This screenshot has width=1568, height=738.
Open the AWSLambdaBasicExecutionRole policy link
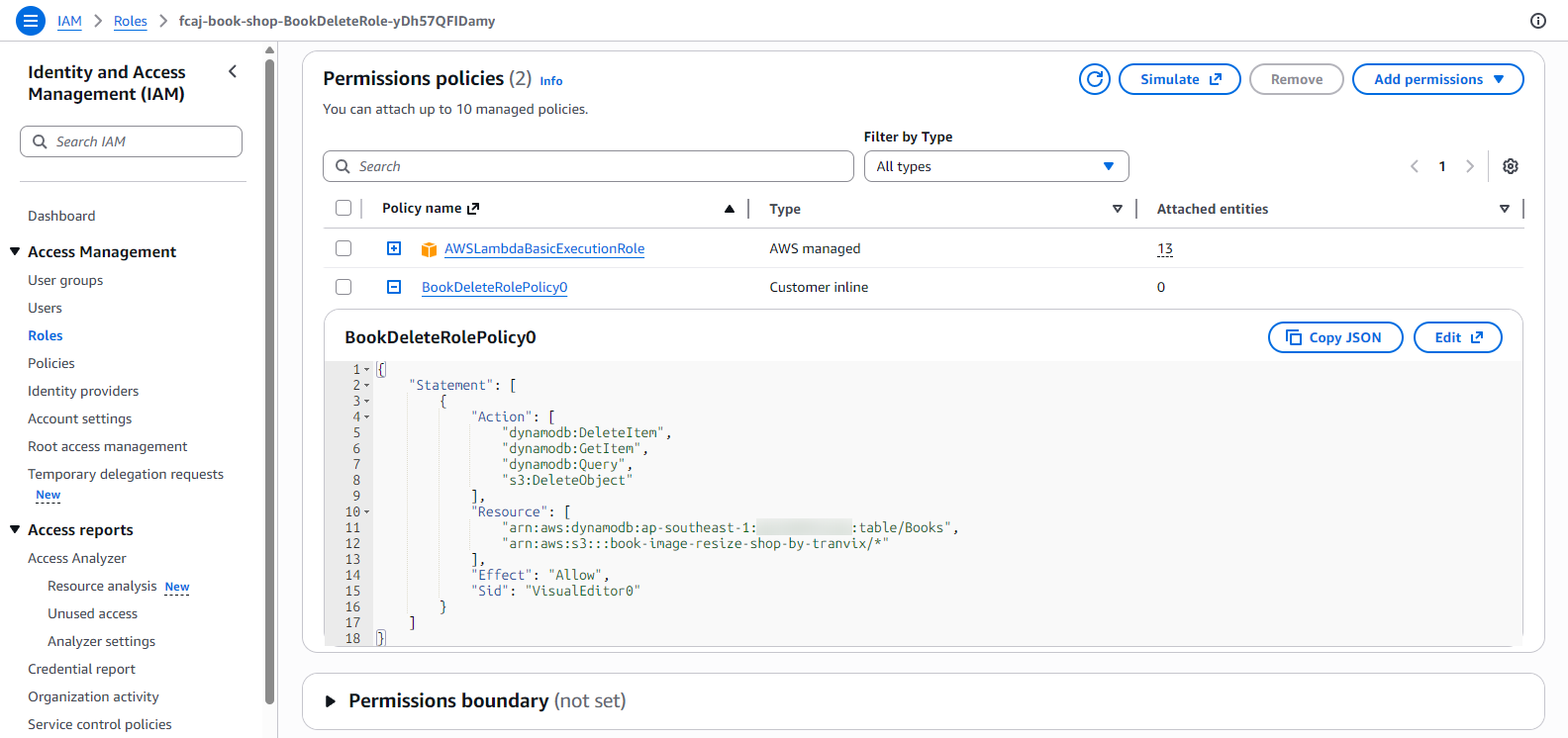pos(544,248)
